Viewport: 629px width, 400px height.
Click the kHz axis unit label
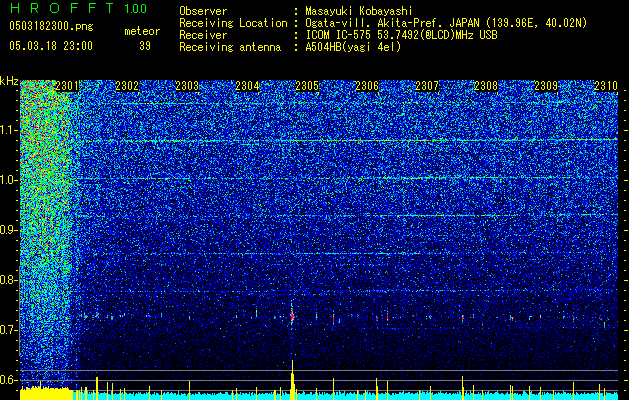coord(9,82)
